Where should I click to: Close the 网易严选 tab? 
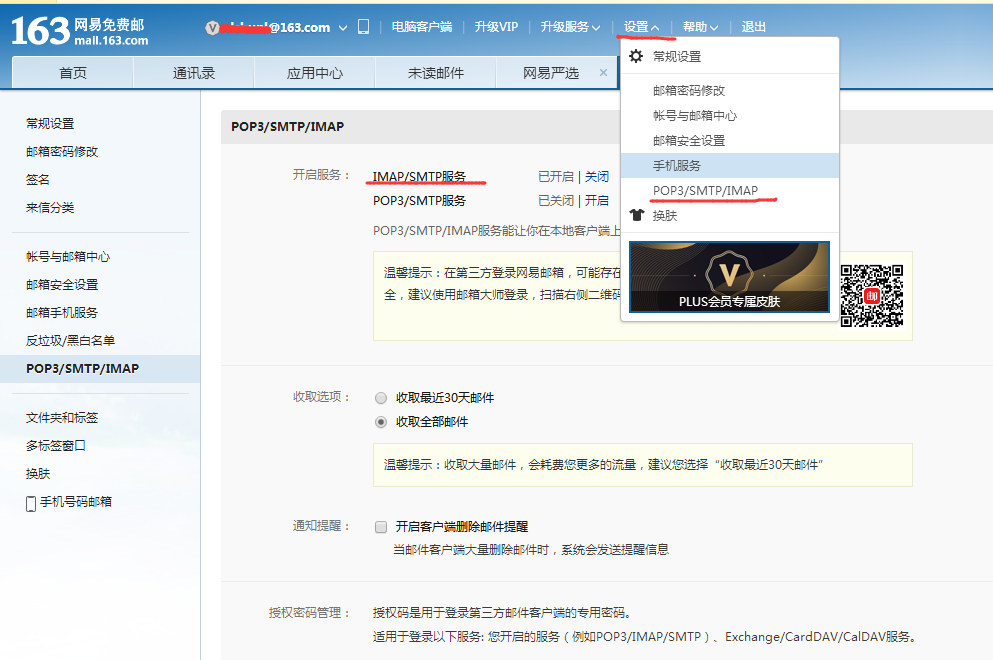[x=603, y=72]
